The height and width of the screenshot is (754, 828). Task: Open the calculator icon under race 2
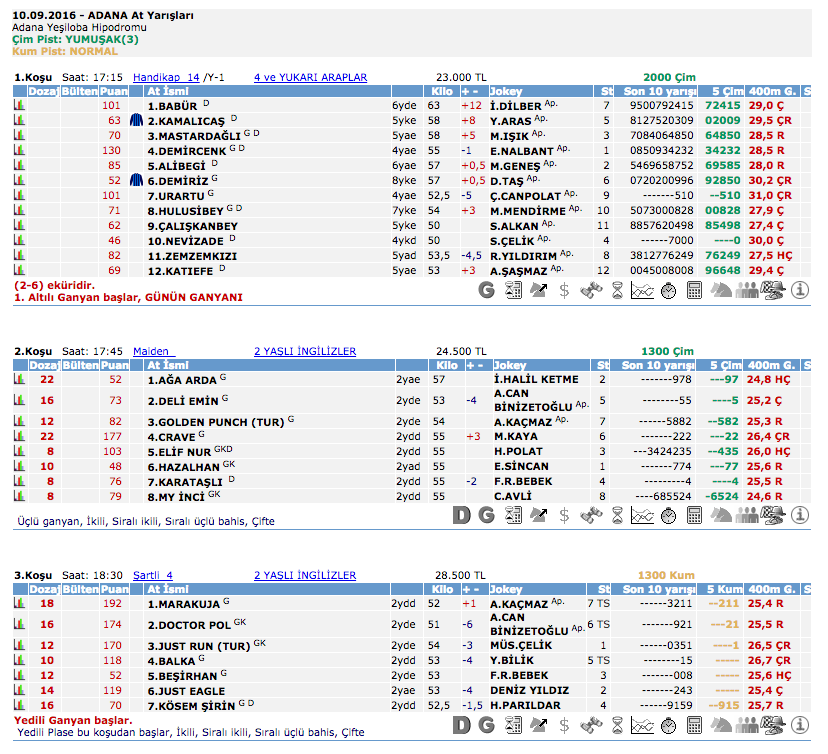(x=695, y=515)
